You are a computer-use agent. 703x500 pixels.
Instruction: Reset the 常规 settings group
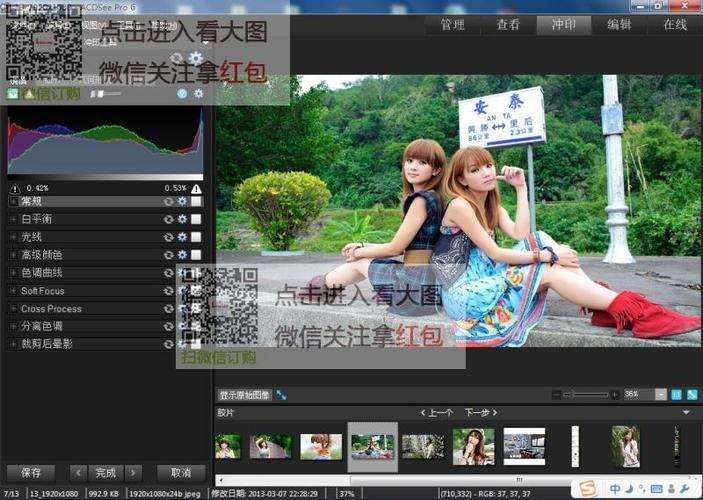169,202
